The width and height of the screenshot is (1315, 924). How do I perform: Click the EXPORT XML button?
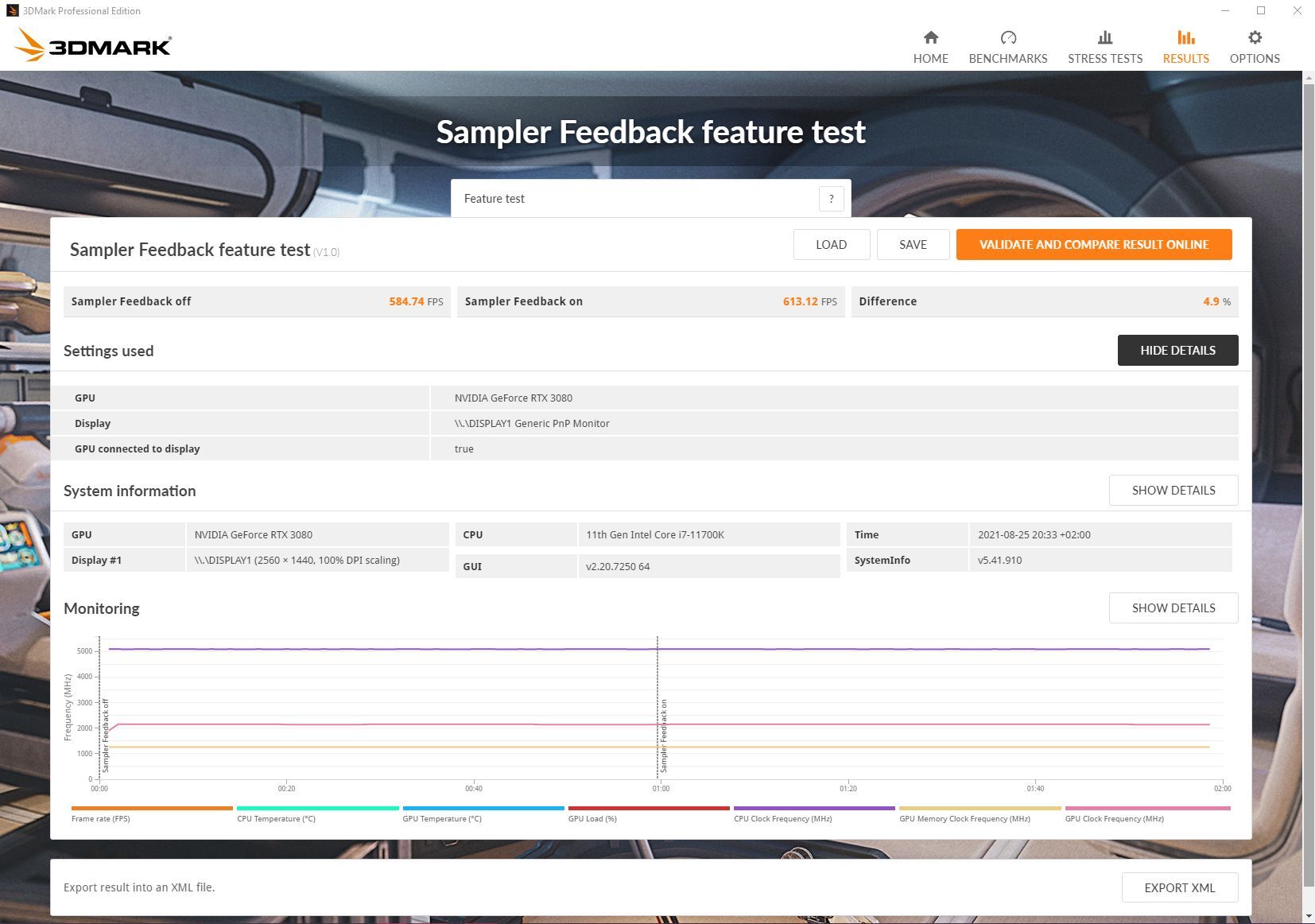pyautogui.click(x=1180, y=887)
